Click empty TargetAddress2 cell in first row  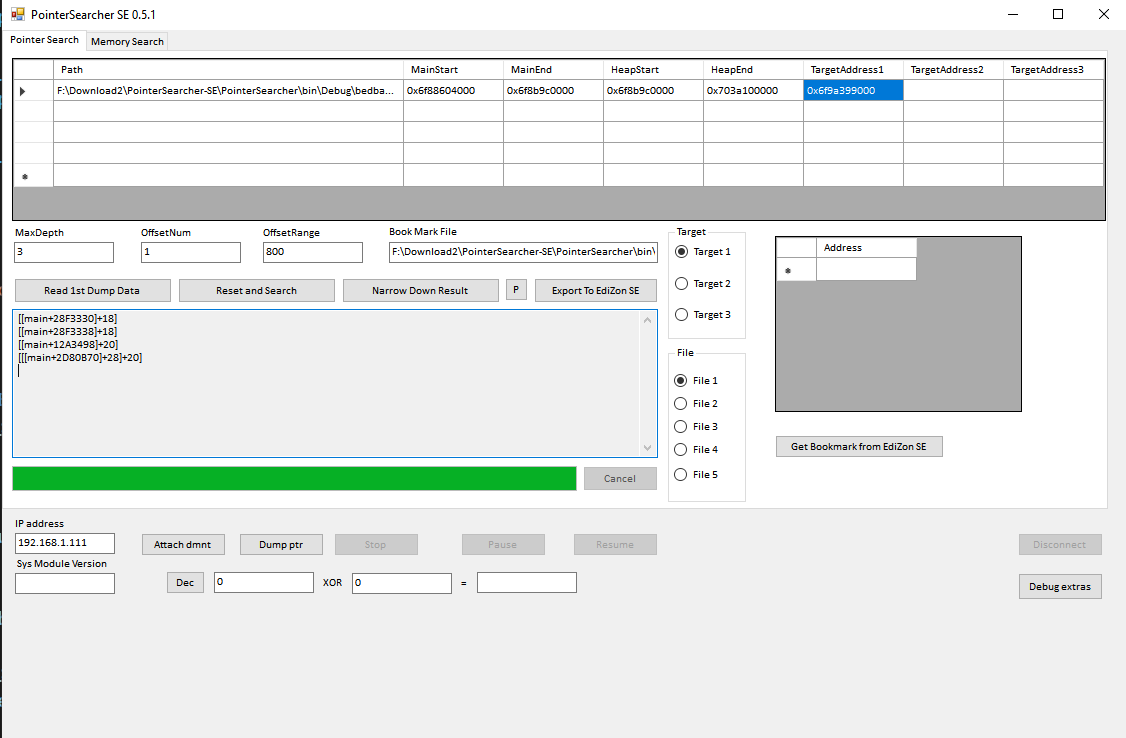953,90
